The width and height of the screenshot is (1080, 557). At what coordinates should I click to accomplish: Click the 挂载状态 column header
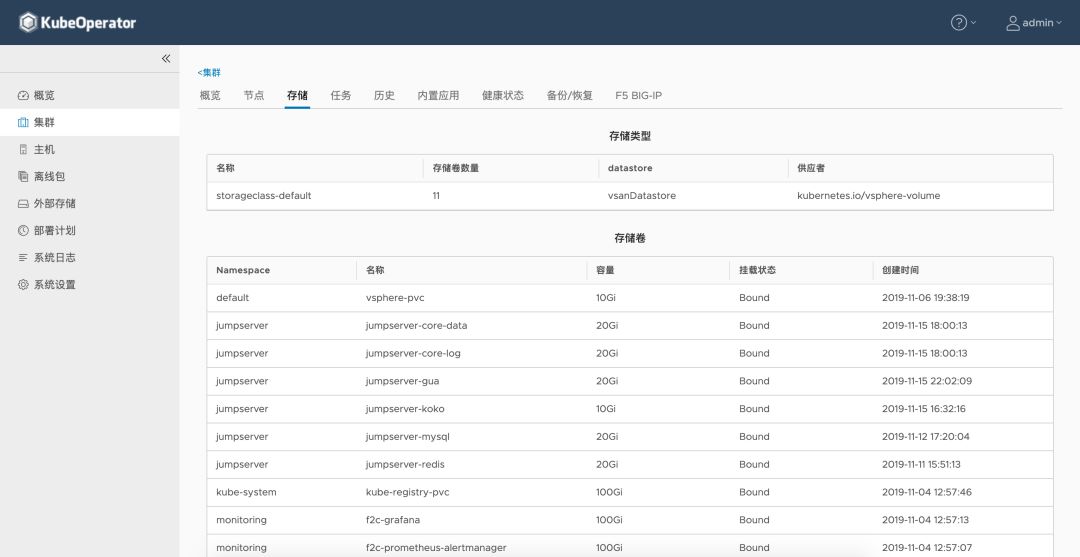click(758, 271)
